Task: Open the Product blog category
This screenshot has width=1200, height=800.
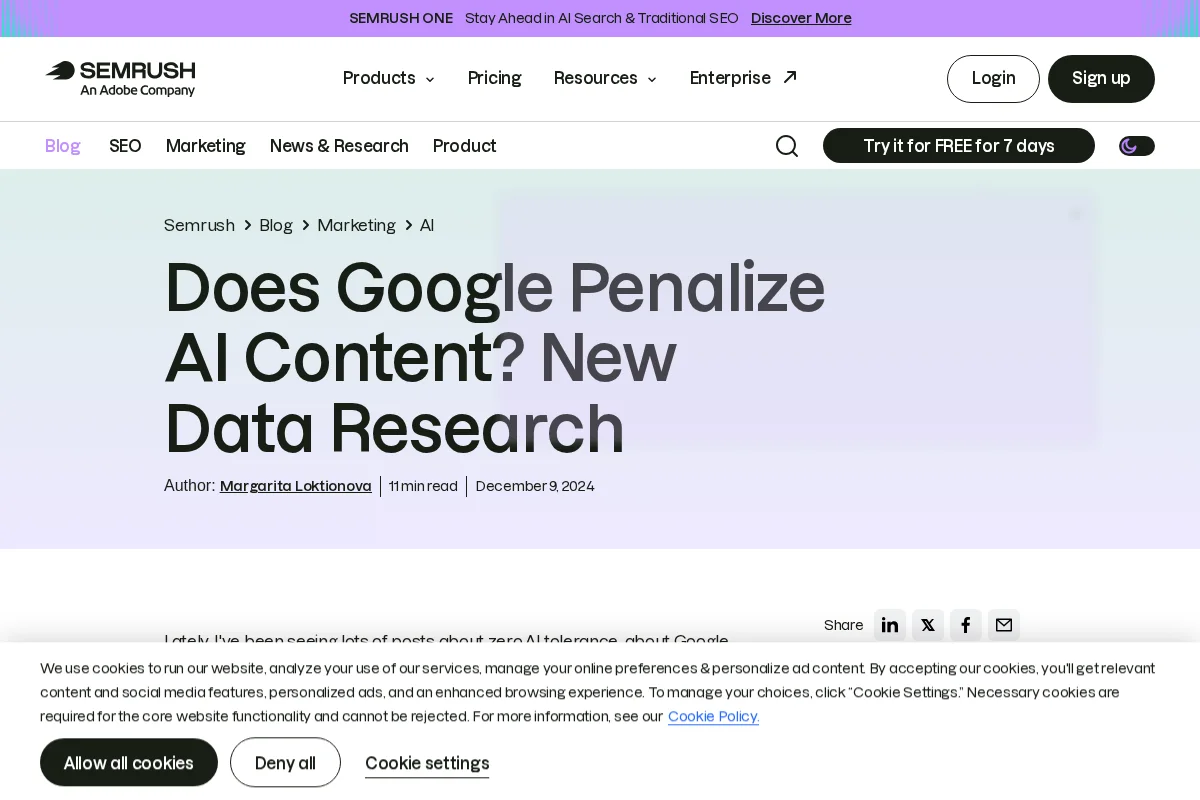Action: (465, 146)
